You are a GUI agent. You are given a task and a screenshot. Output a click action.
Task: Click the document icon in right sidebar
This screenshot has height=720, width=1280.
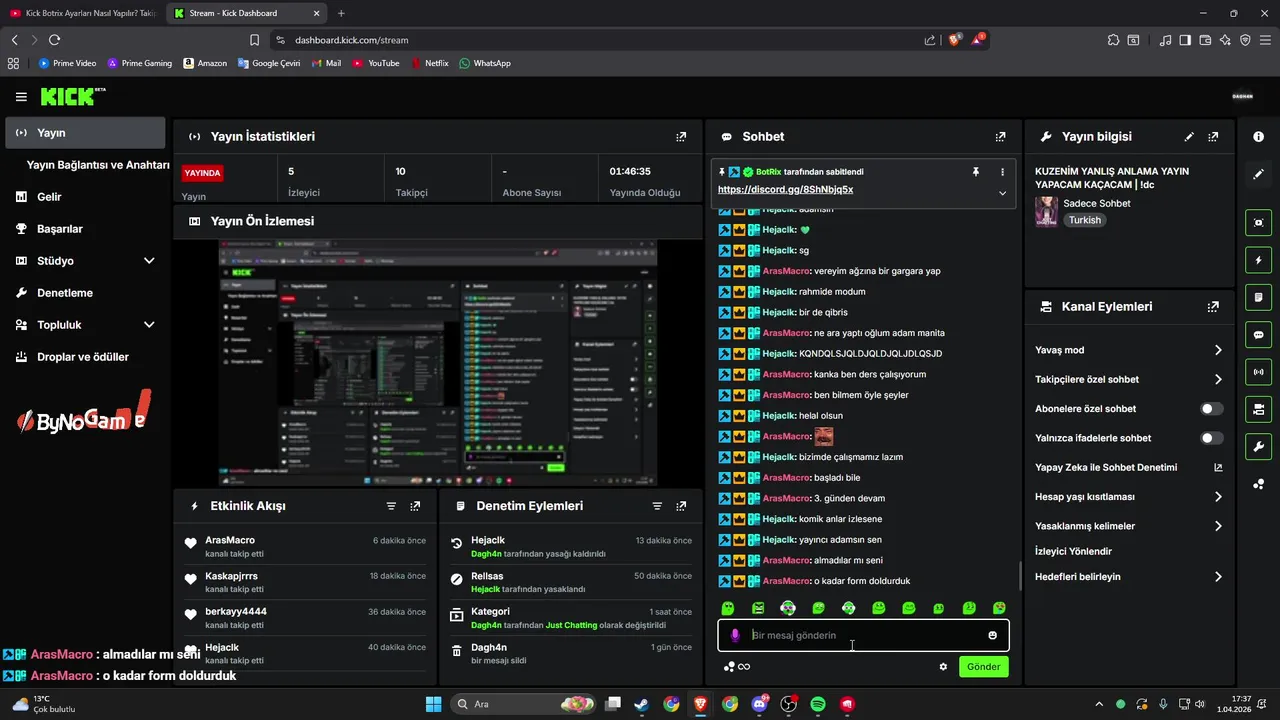[1258, 297]
